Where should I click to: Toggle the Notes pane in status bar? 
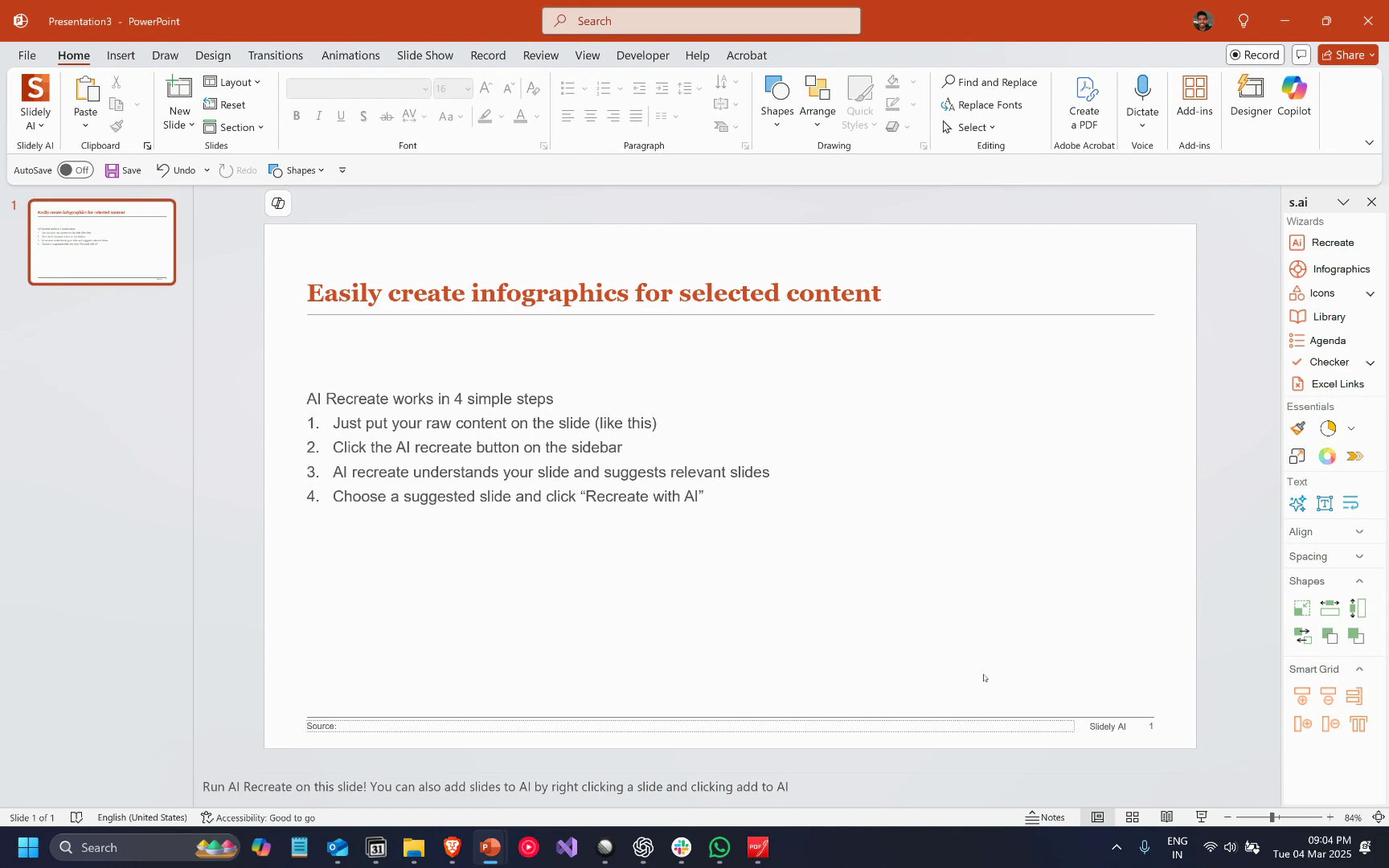click(x=1046, y=817)
